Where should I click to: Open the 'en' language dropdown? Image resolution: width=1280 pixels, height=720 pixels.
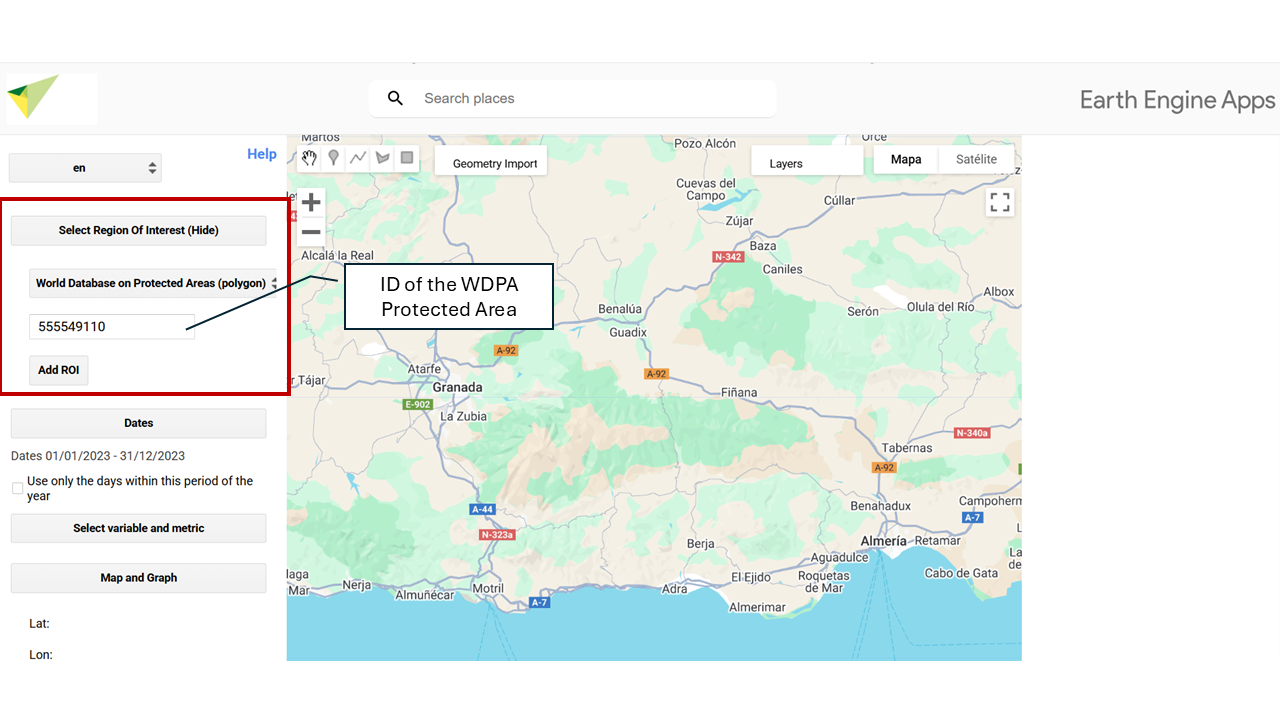click(x=85, y=168)
